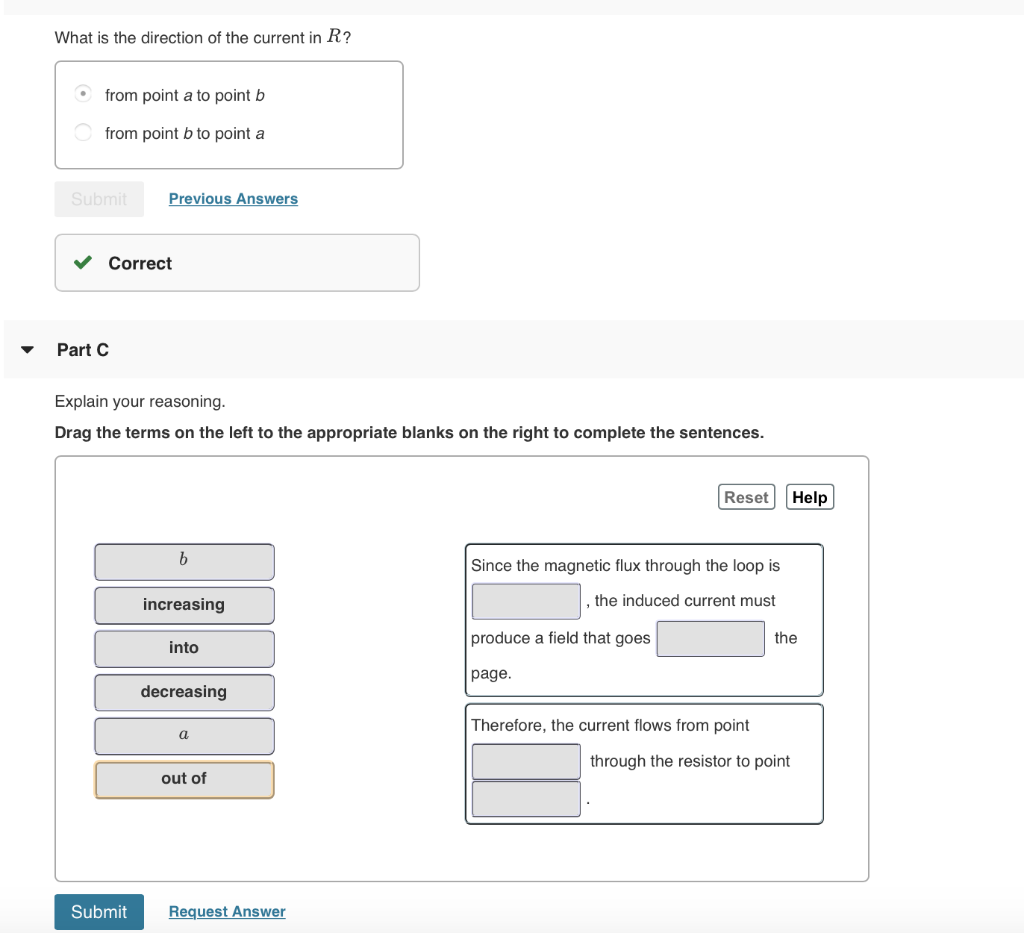Collapse the Part C section arrow
The width and height of the screenshot is (1024, 933).
(x=28, y=350)
